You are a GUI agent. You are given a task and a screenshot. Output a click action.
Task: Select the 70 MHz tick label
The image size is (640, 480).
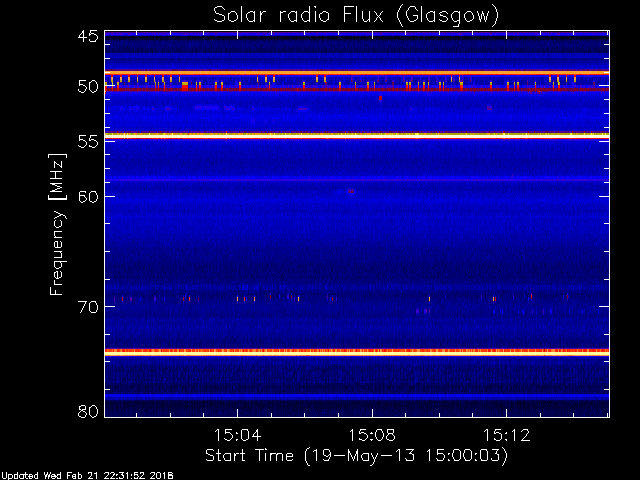pyautogui.click(x=87, y=306)
